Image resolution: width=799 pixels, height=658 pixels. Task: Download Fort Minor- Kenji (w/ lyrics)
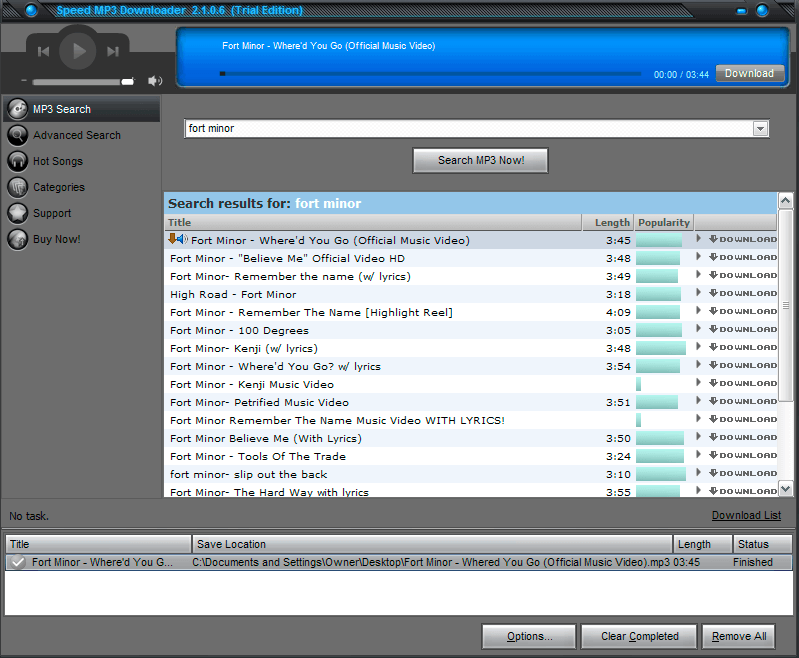pos(743,348)
